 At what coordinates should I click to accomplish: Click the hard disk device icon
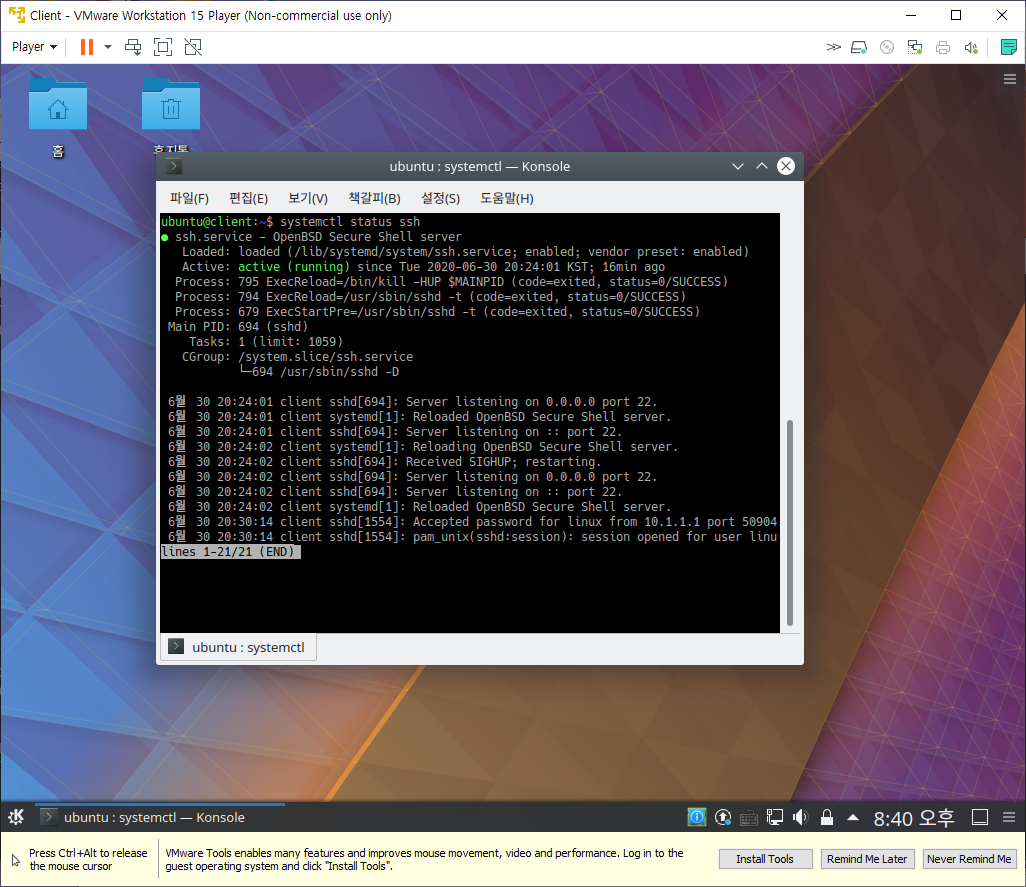pos(858,47)
